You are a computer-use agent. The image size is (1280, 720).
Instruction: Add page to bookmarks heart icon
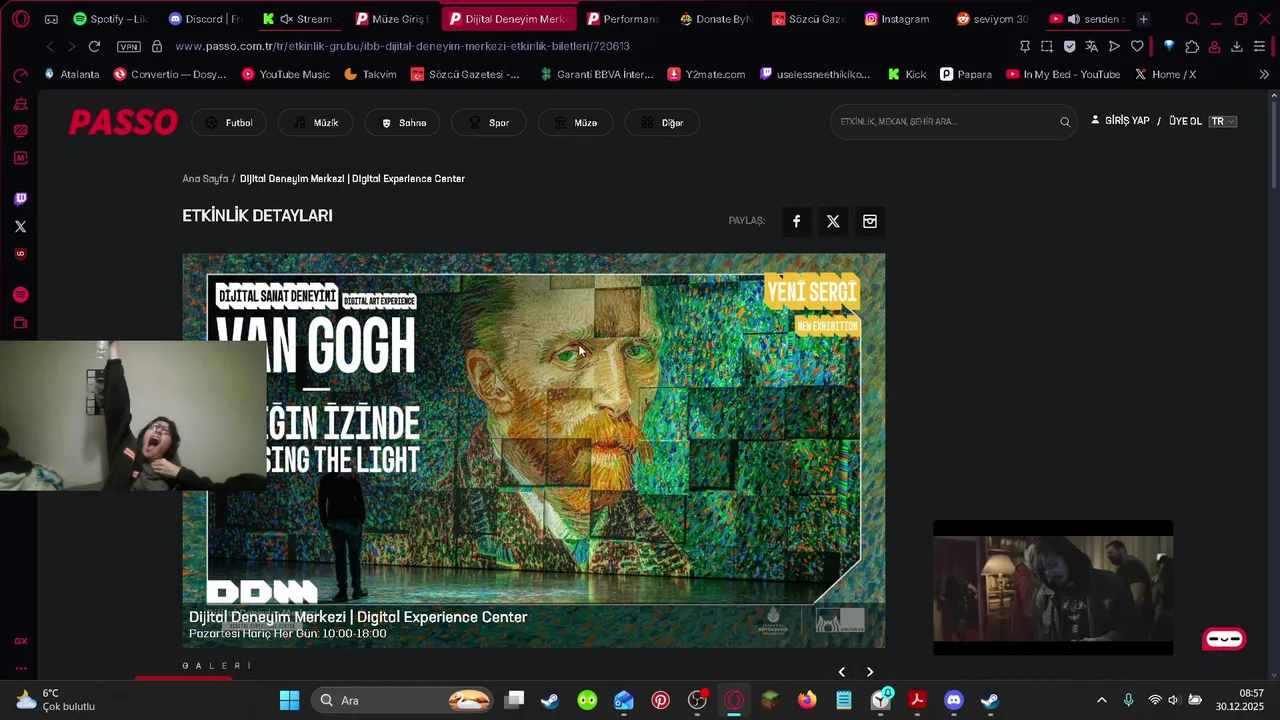point(1137,46)
